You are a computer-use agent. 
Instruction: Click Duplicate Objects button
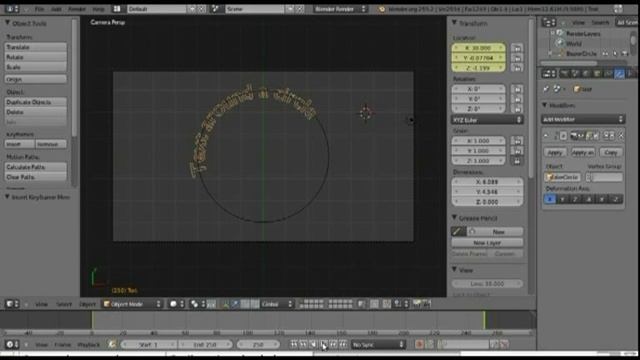[36, 102]
